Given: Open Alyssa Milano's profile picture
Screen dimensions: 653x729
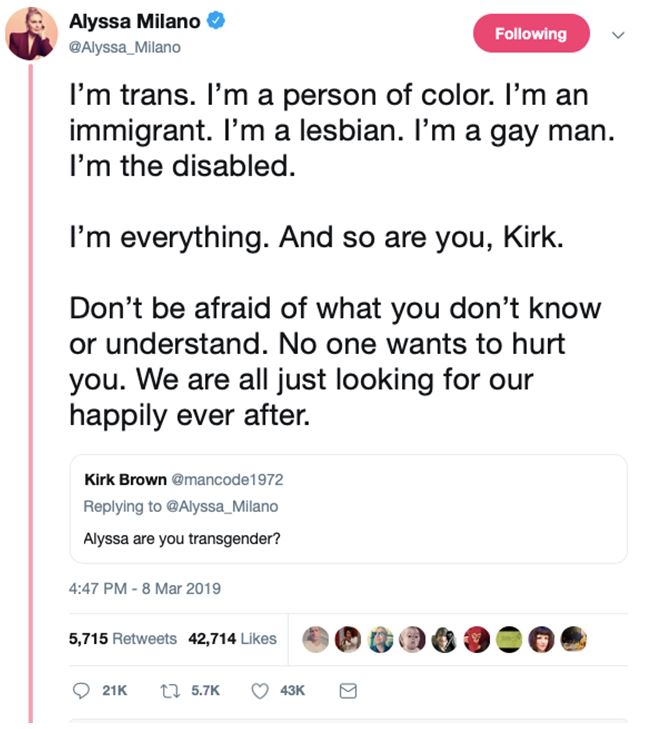Looking at the screenshot, I should 32,33.
